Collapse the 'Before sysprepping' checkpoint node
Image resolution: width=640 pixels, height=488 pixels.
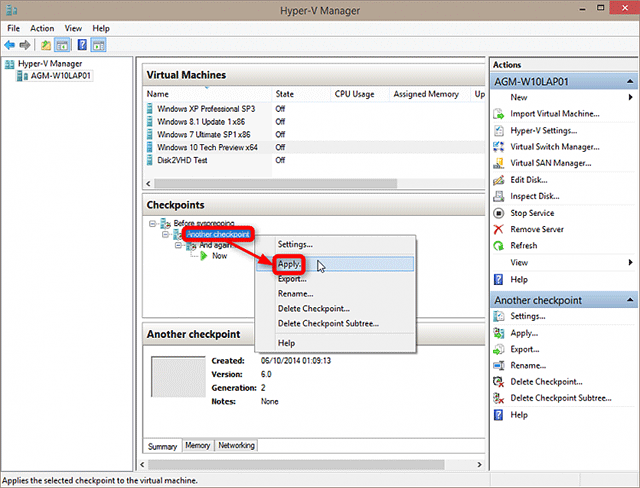pos(151,222)
